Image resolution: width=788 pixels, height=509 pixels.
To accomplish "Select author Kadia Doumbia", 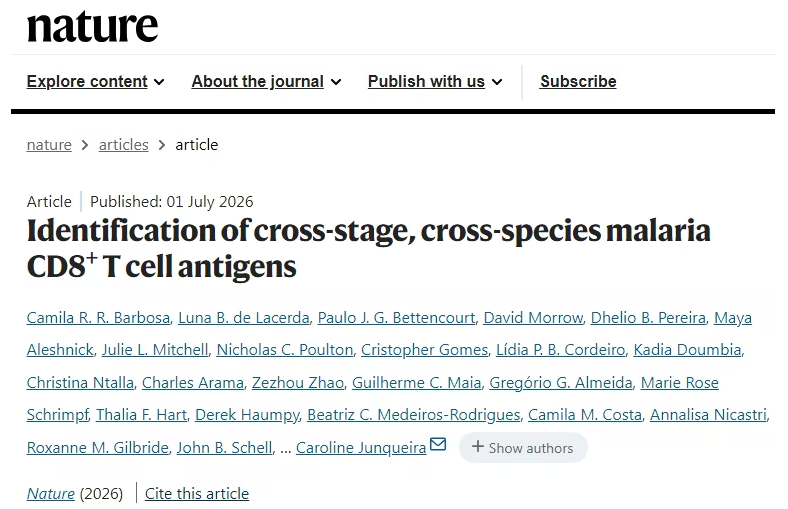I will (687, 350).
